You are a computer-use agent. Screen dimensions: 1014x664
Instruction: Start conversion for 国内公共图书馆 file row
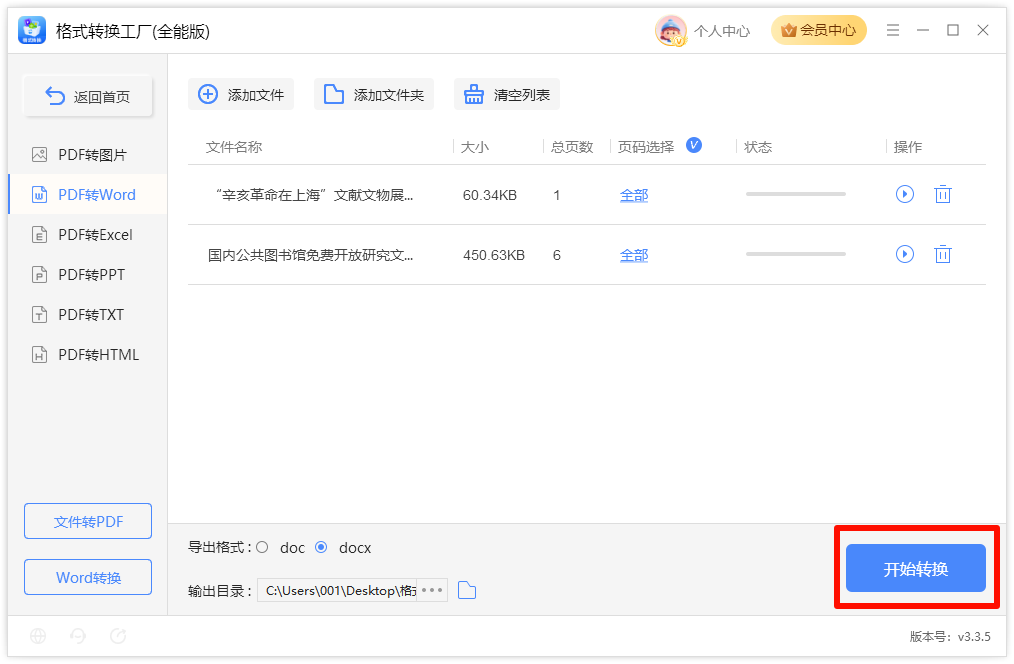tap(905, 254)
